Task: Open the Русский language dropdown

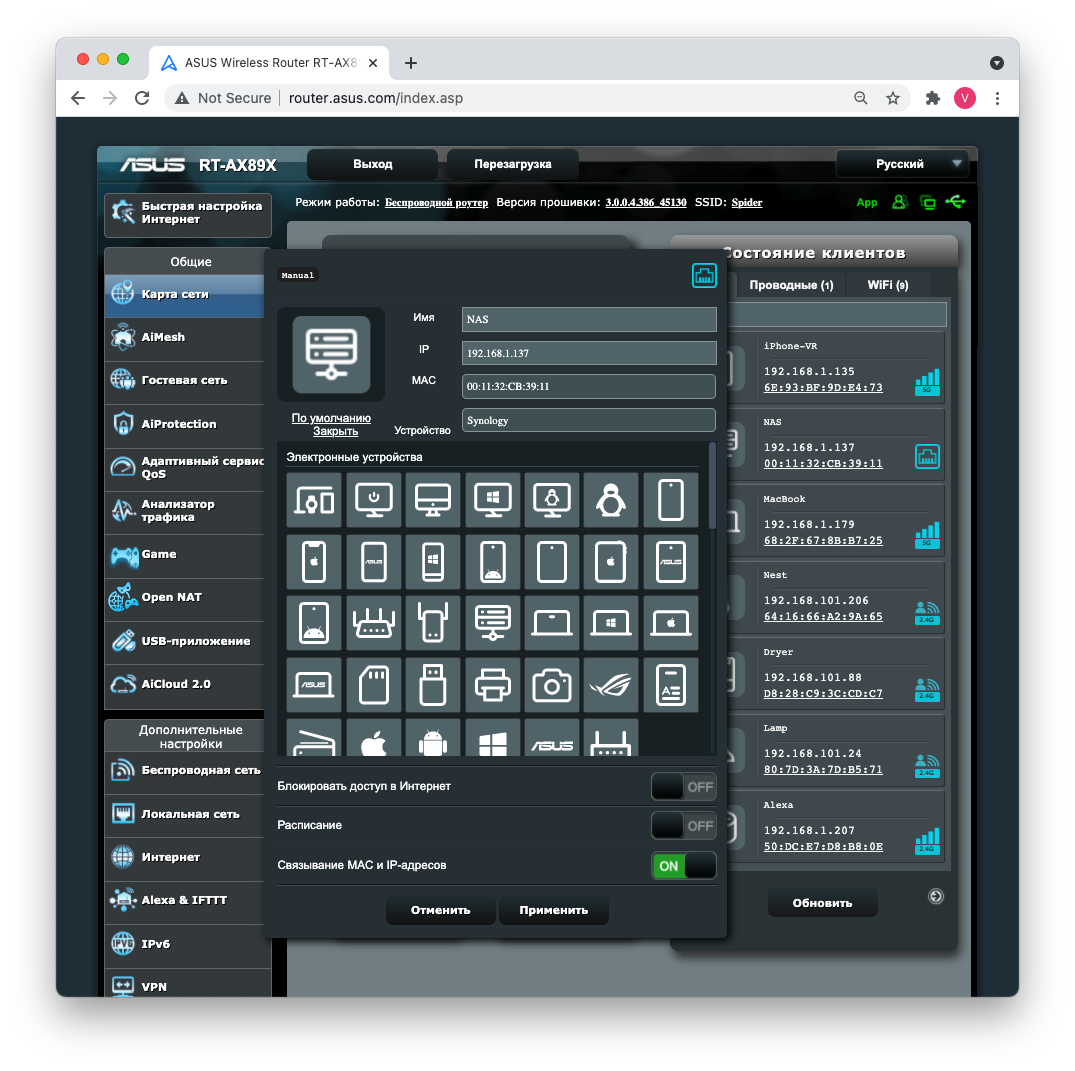Action: tap(903, 164)
